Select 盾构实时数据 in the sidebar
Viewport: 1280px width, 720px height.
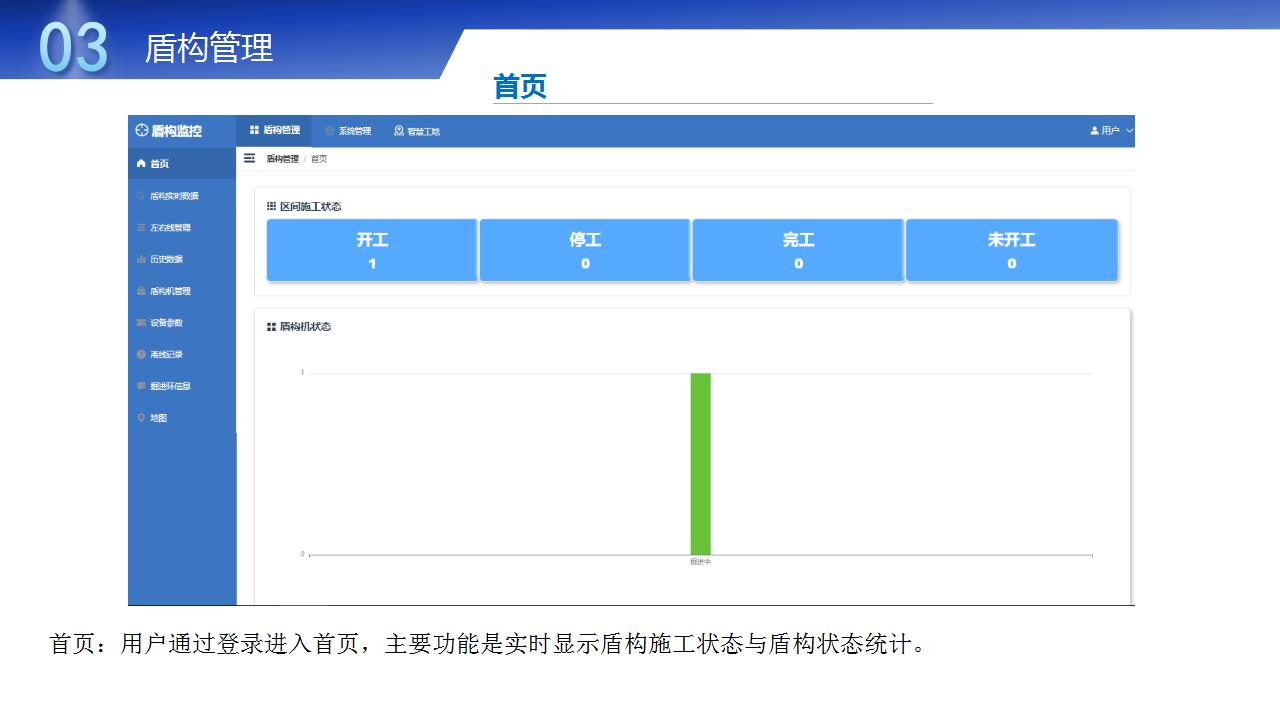click(174, 196)
